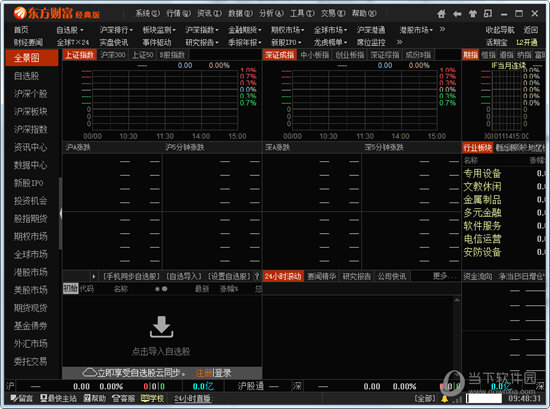Screen dimensions: 550x409
Task: Click the back arrow icon in title bar
Action: pyautogui.click(x=457, y=14)
